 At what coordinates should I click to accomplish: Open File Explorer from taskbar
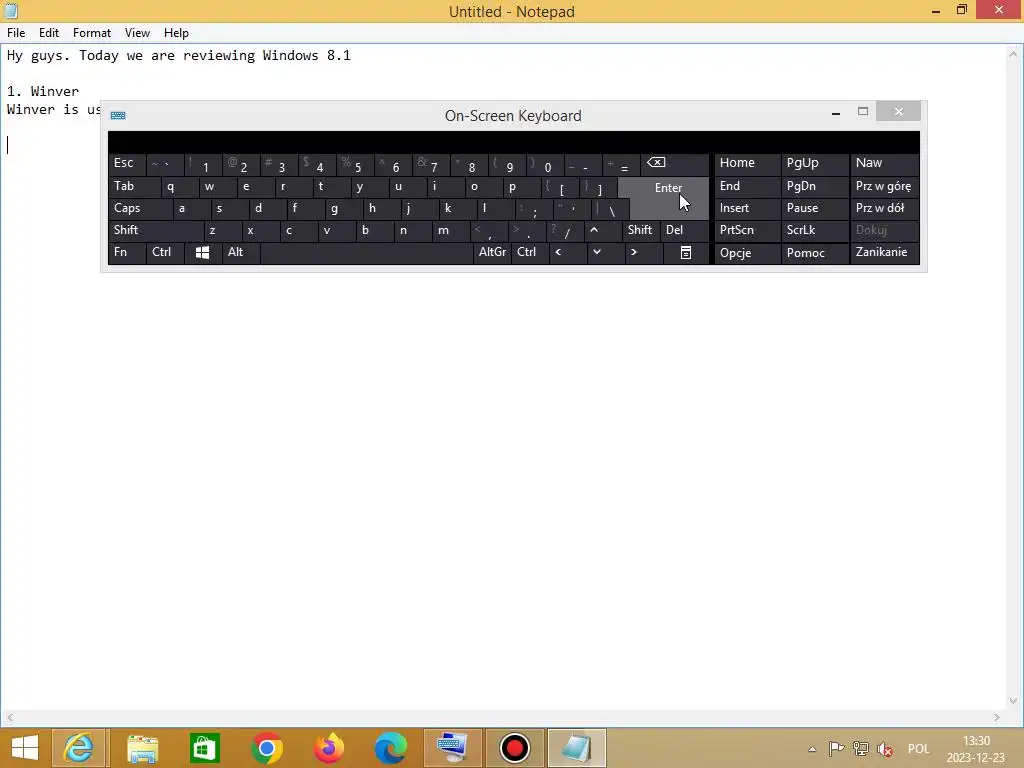(x=142, y=748)
